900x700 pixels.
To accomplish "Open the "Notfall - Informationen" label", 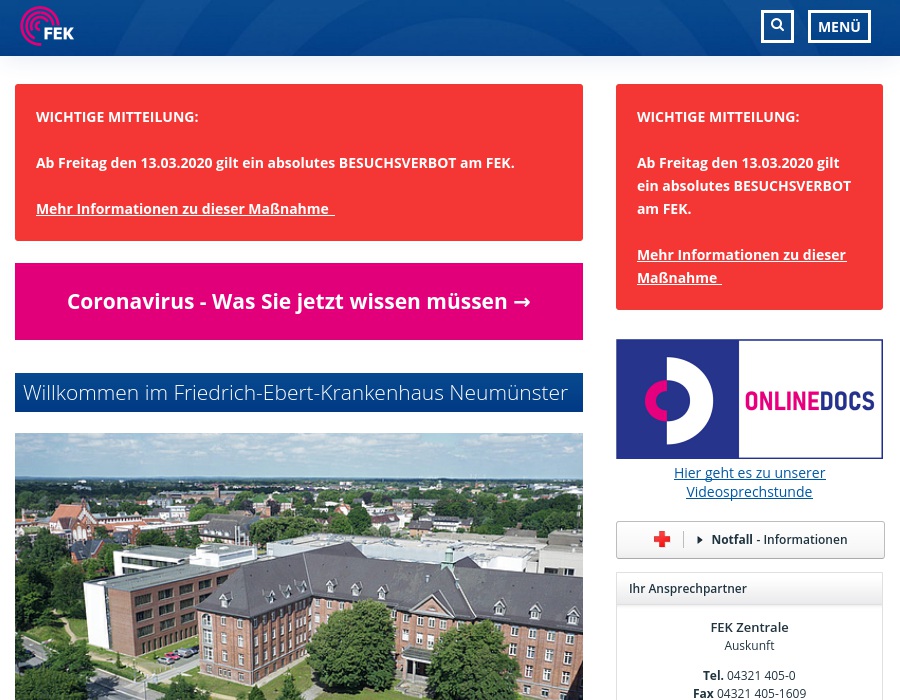I will (x=779, y=540).
